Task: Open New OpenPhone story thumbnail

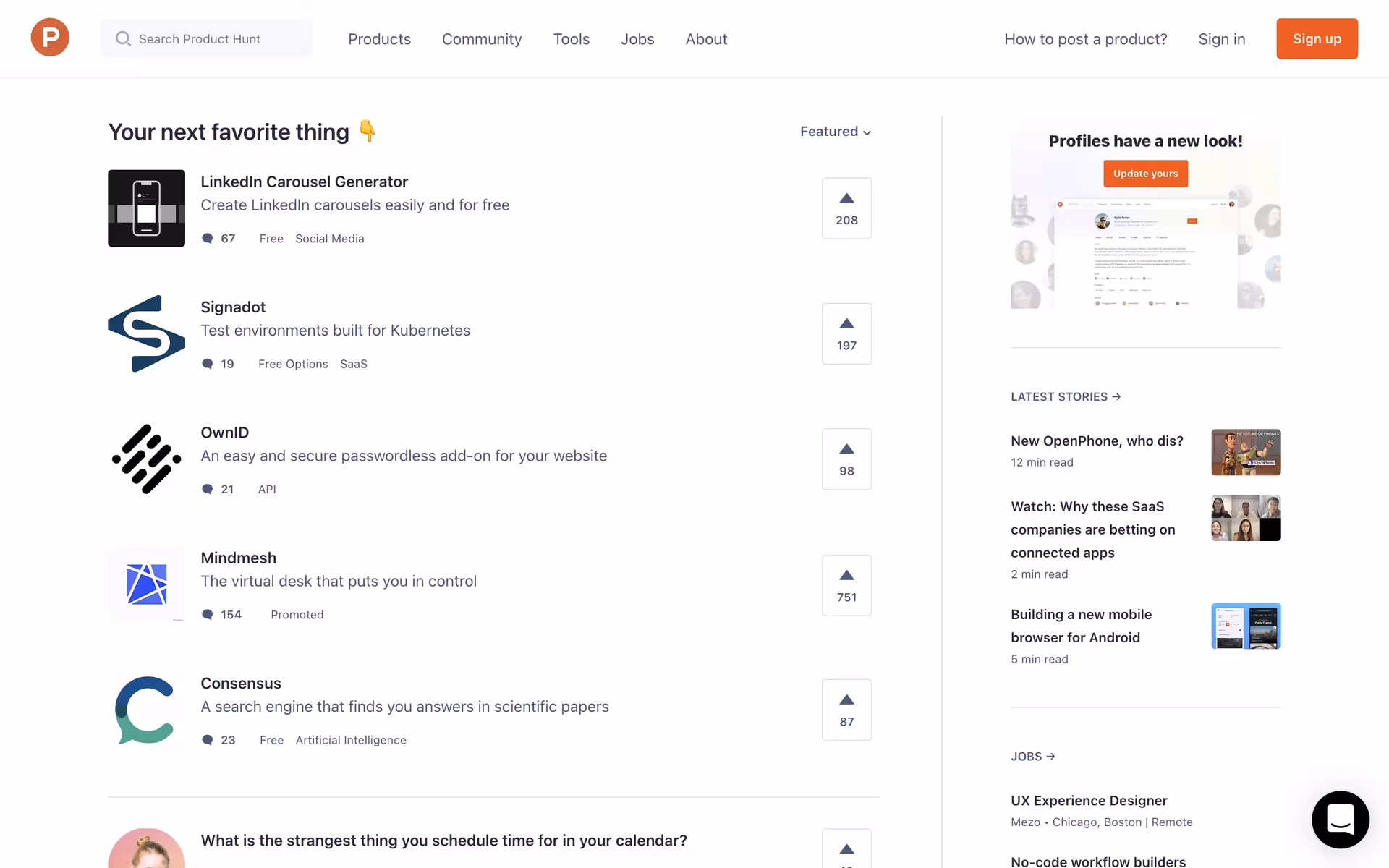Action: [x=1246, y=452]
